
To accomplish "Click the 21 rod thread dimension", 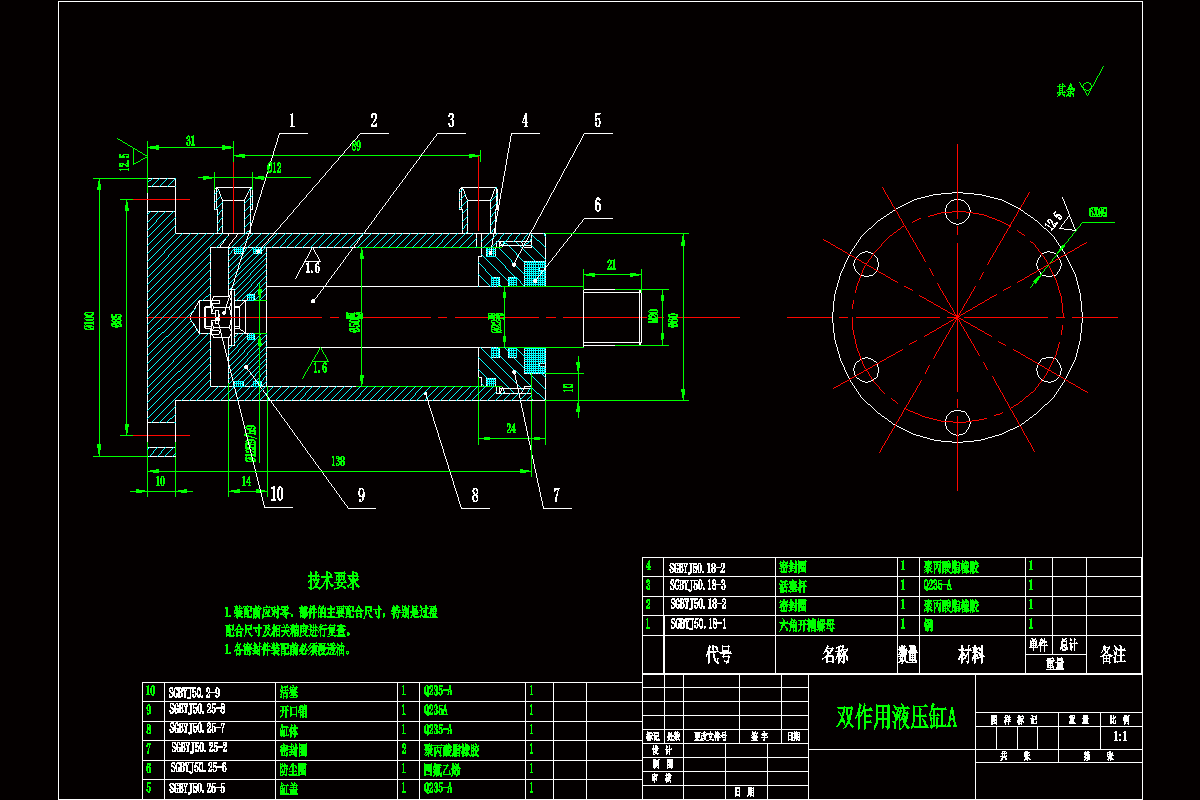I will [x=611, y=264].
